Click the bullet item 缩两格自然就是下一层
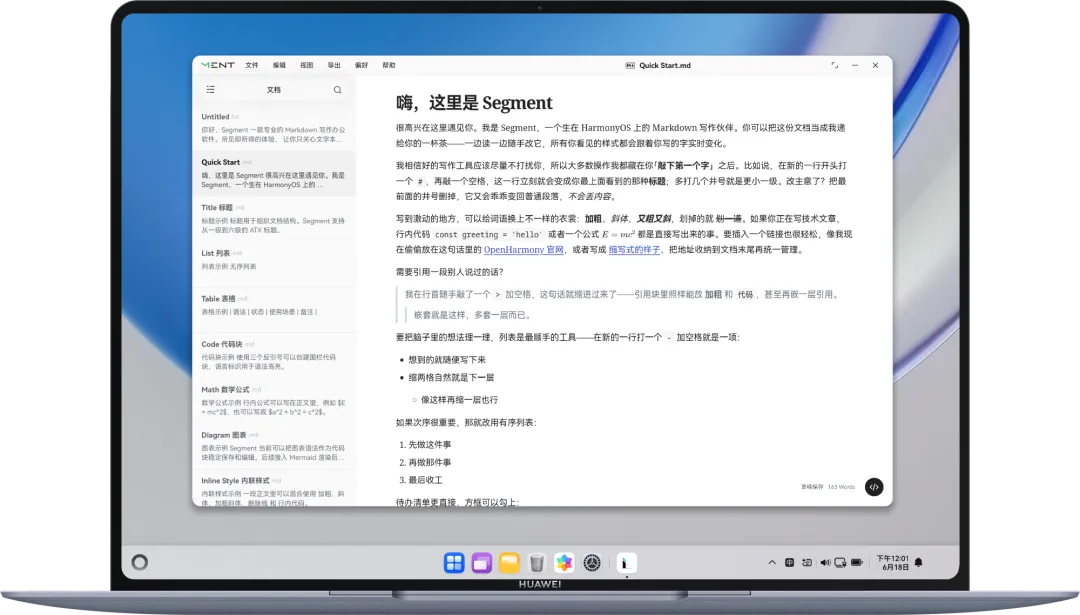The height and width of the screenshot is (615, 1080). click(451, 377)
